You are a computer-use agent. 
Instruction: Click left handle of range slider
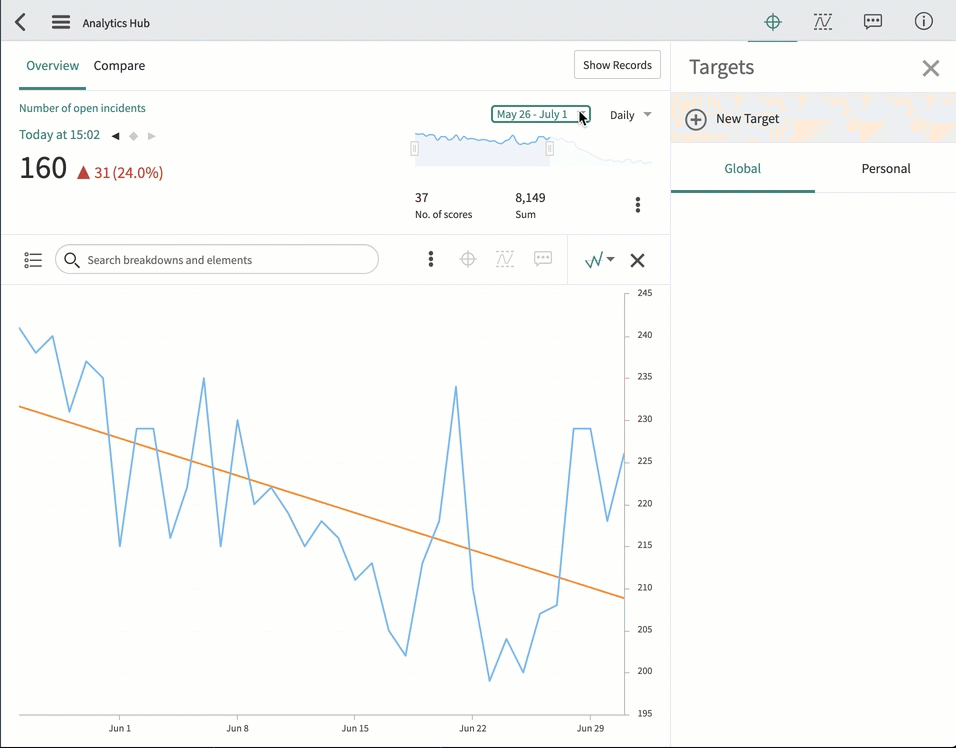tap(415, 148)
